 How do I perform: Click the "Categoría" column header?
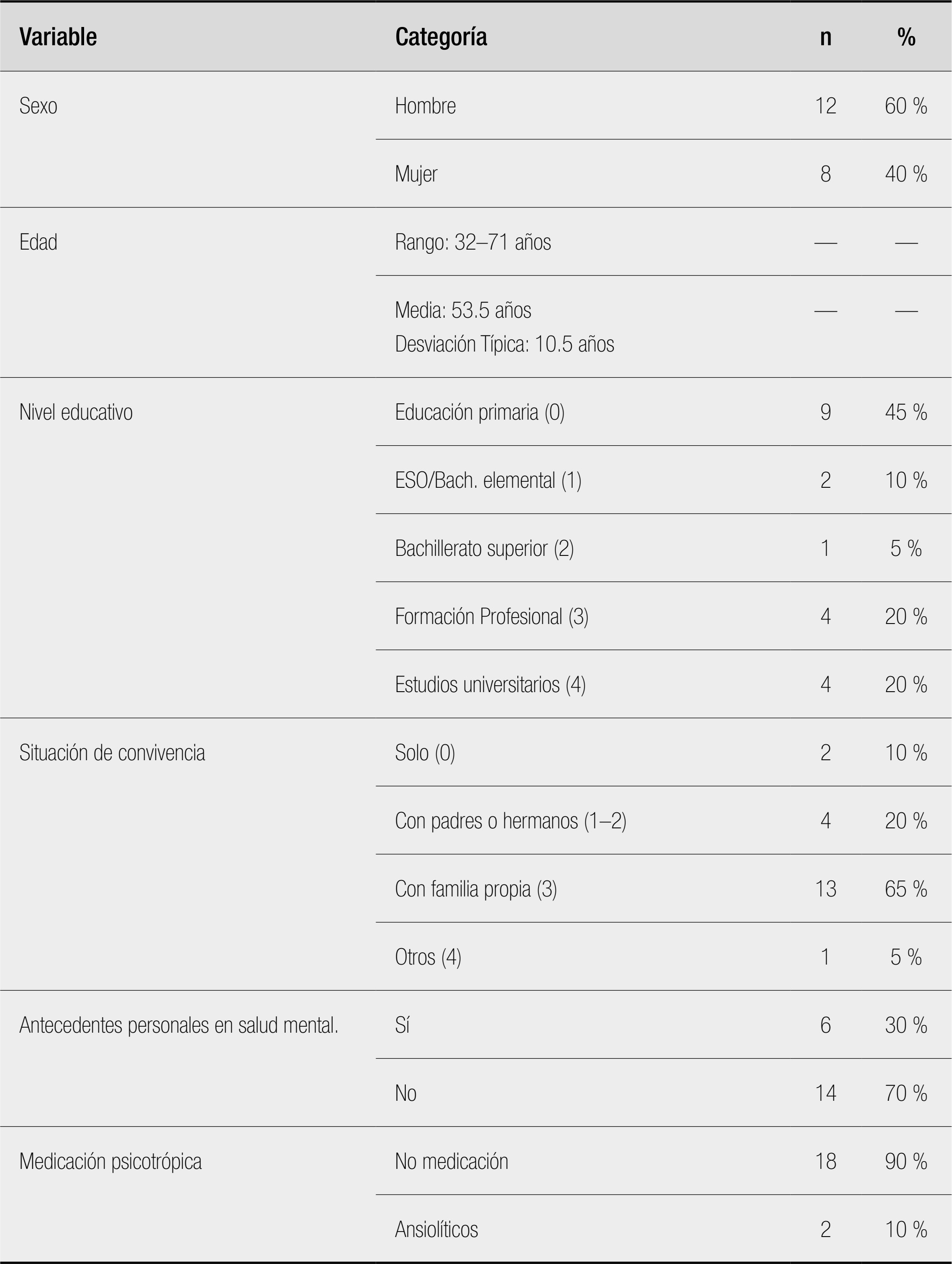tap(441, 37)
